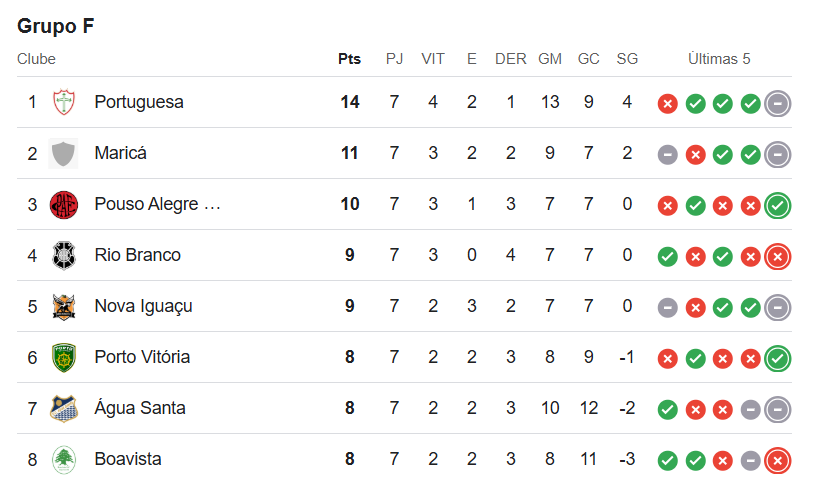
Task: Click Pouso Alegre's latest win icon
Action: [x=778, y=205]
